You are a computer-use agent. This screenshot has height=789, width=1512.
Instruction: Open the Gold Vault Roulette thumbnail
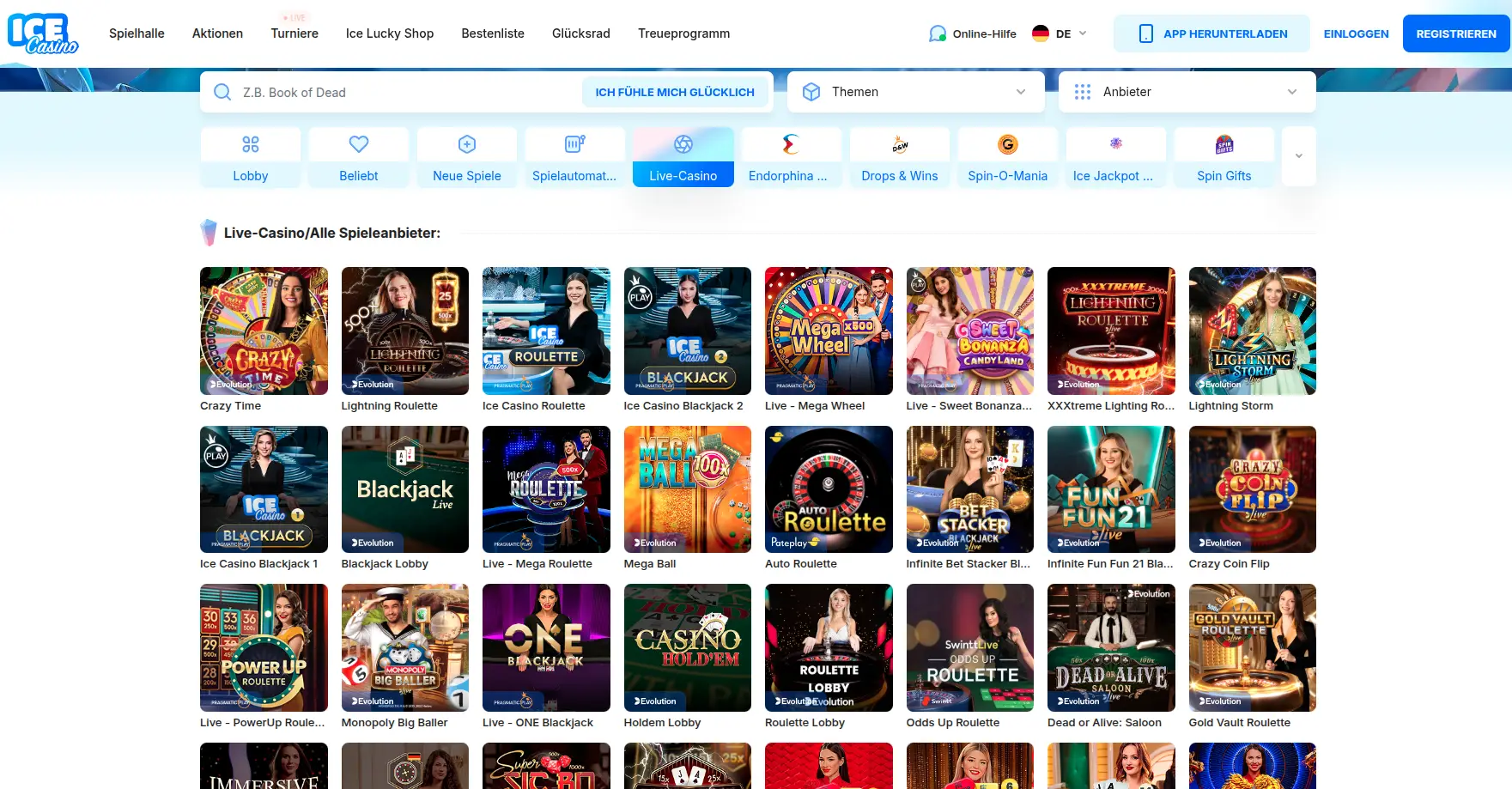[x=1253, y=647]
